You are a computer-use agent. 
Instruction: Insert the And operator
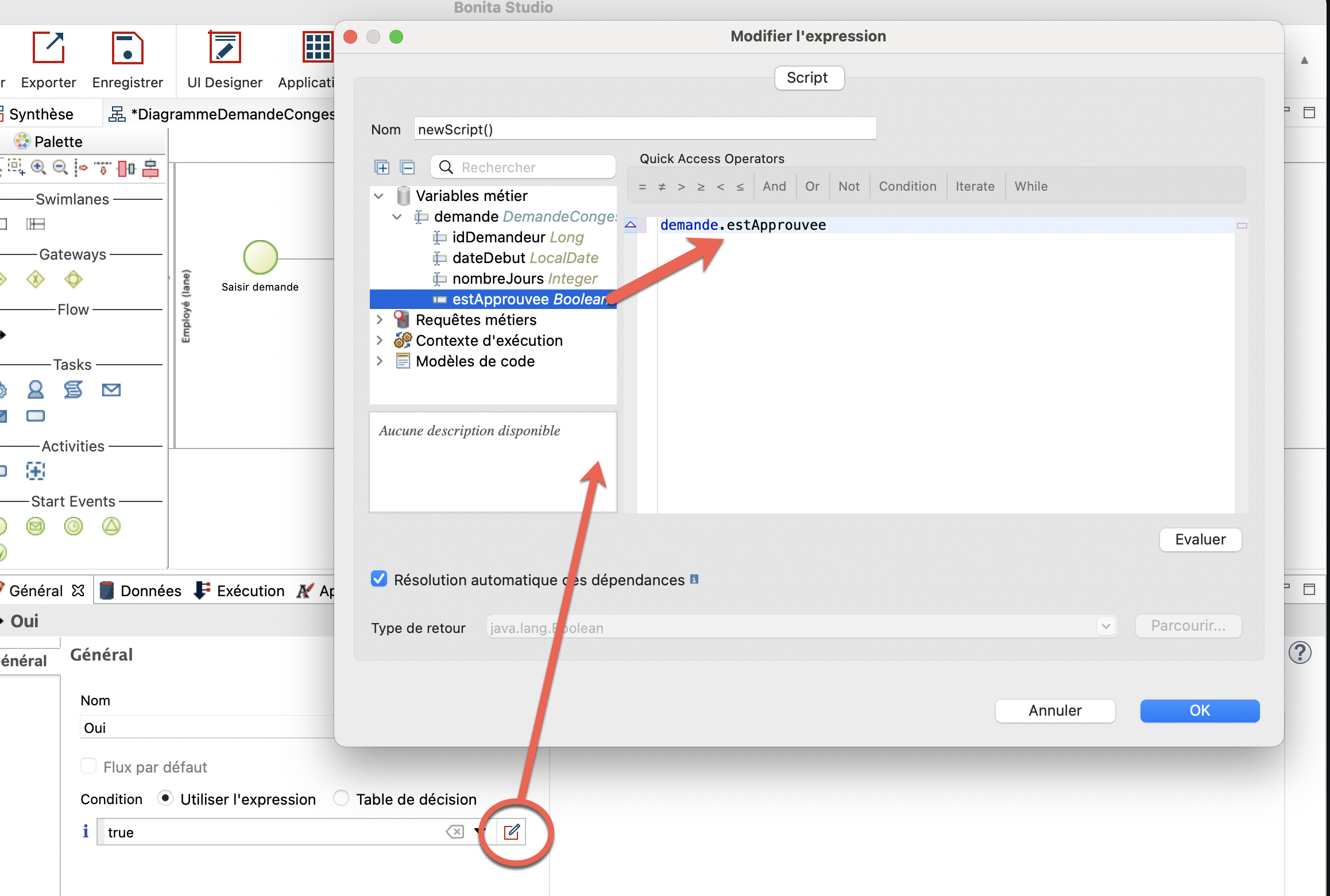pos(774,186)
